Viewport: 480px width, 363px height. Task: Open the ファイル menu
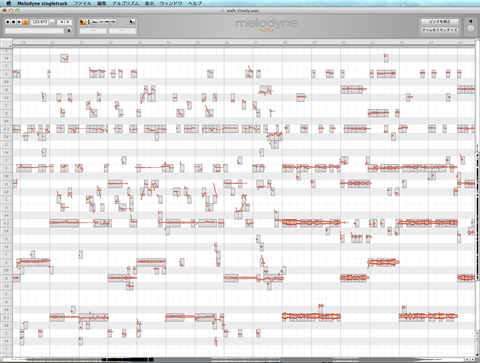(x=82, y=3)
